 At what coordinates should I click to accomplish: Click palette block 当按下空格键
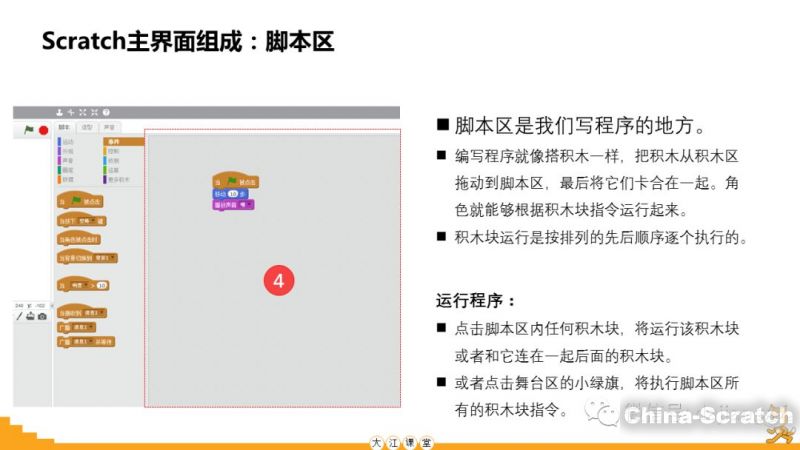coord(82,220)
